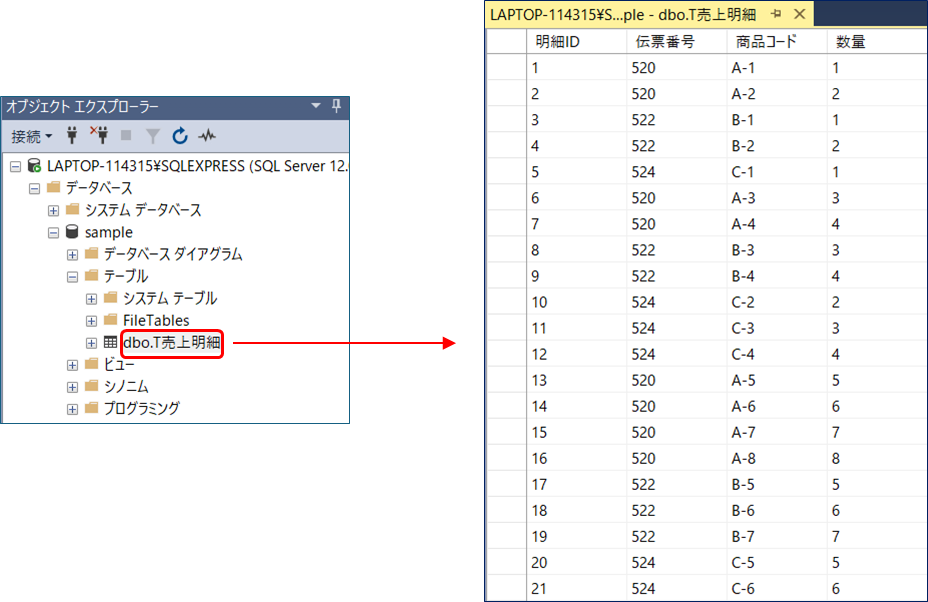
Task: Expand the FileTables node
Action: (x=91, y=321)
